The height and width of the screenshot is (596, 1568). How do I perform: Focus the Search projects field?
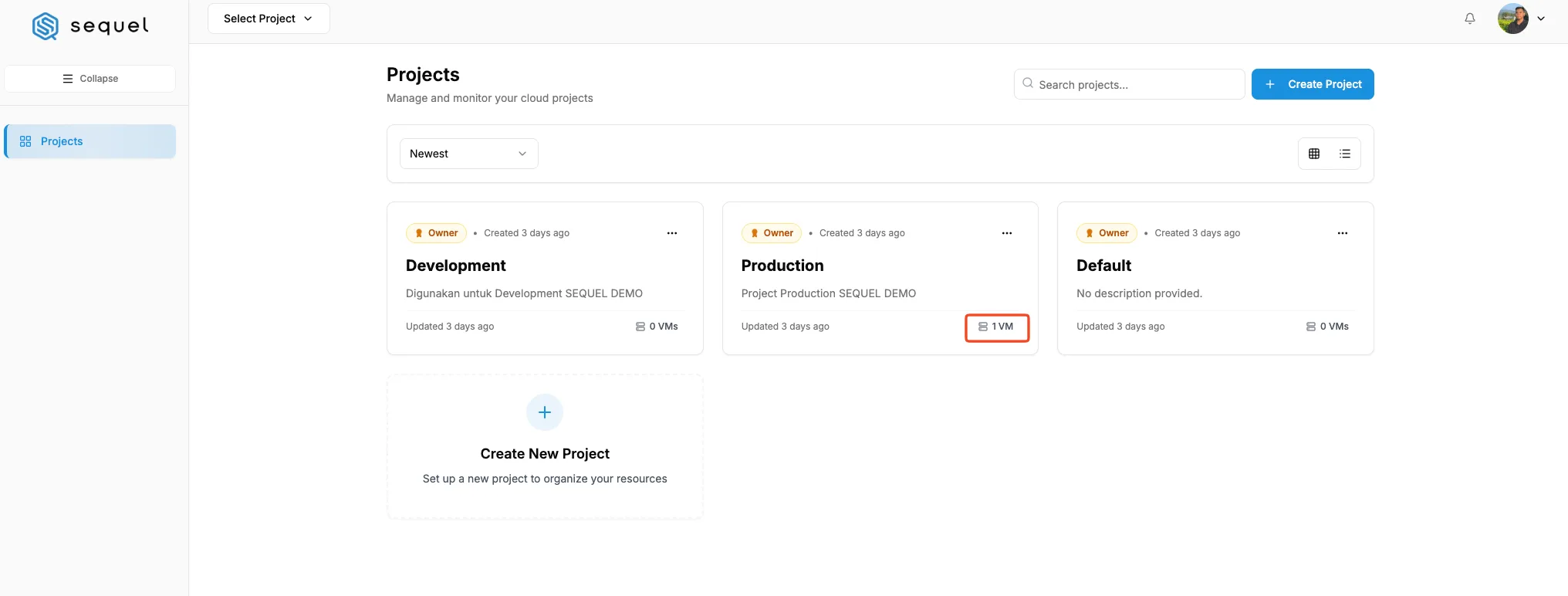1129,84
